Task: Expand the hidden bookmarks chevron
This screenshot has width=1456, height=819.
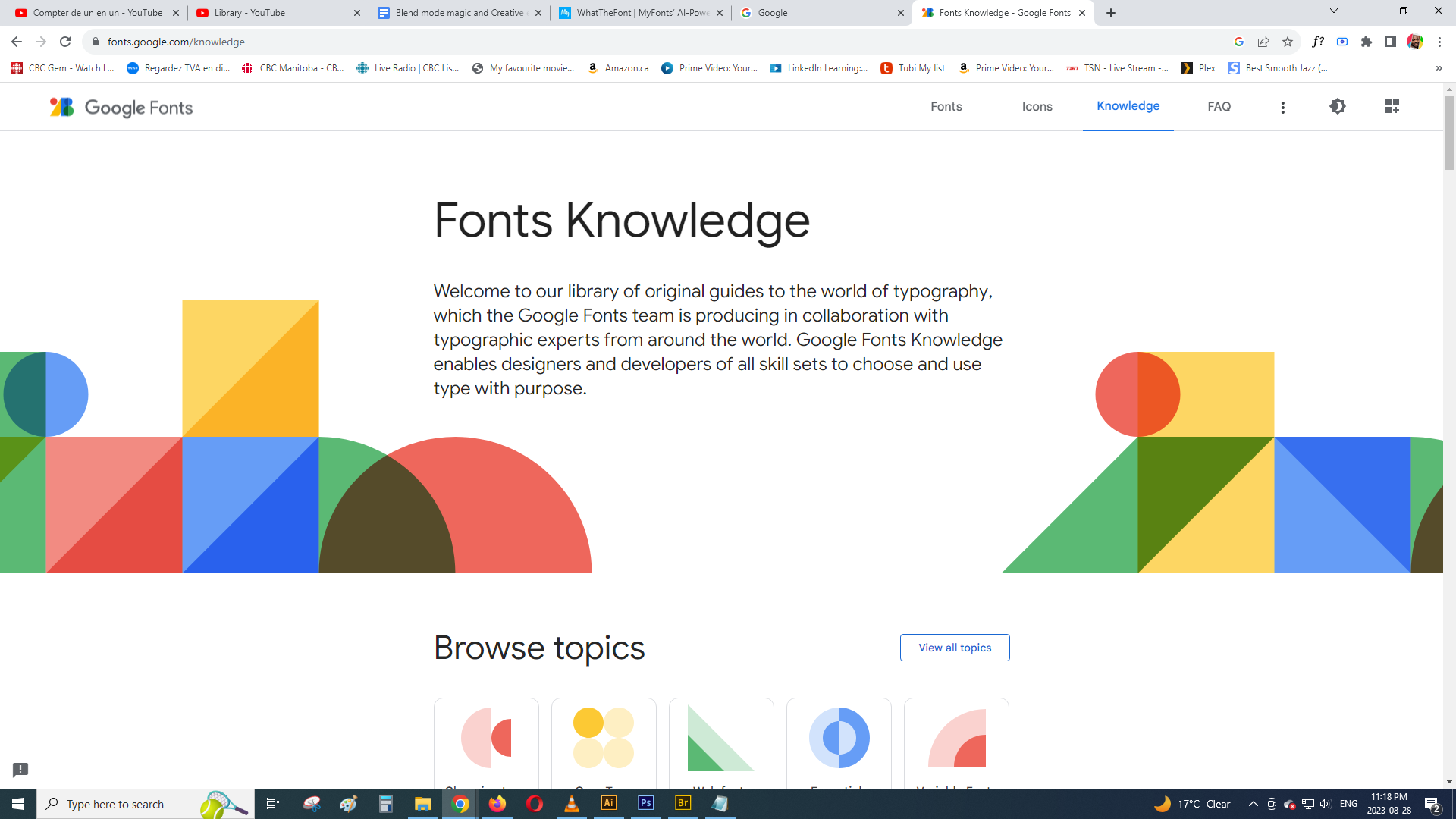Action: [x=1439, y=68]
